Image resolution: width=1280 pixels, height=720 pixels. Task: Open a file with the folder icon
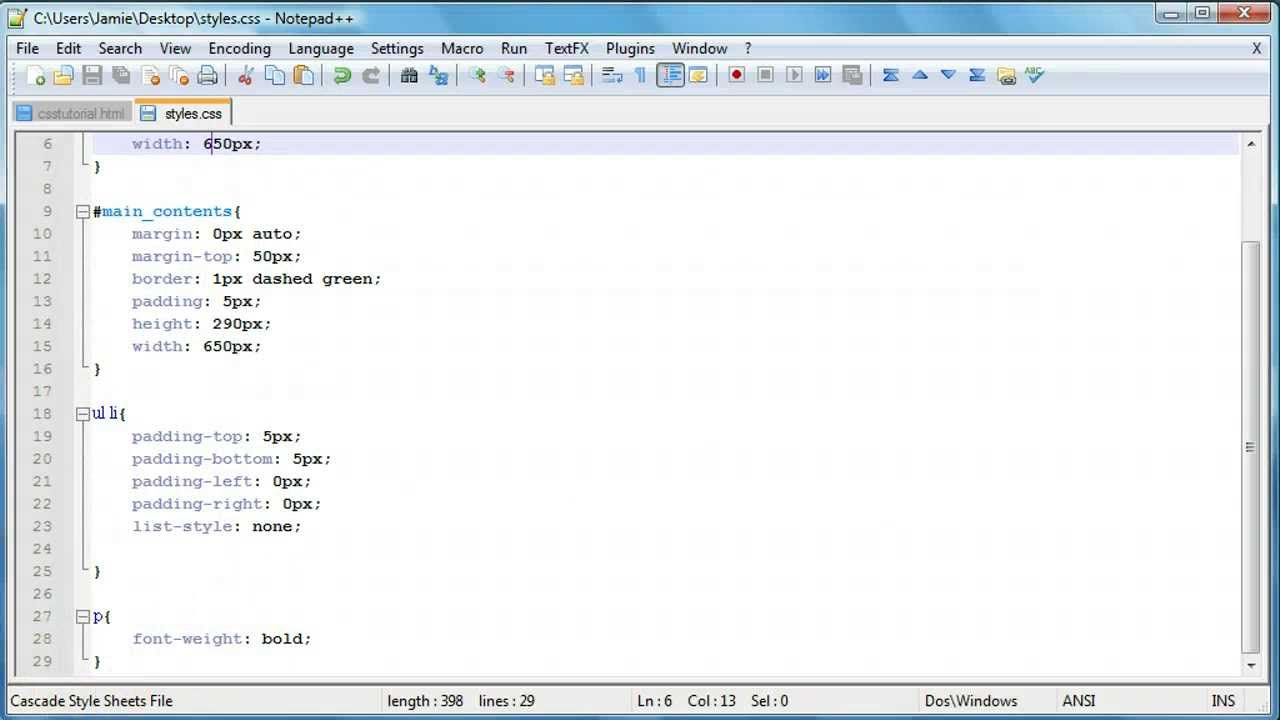(63, 76)
